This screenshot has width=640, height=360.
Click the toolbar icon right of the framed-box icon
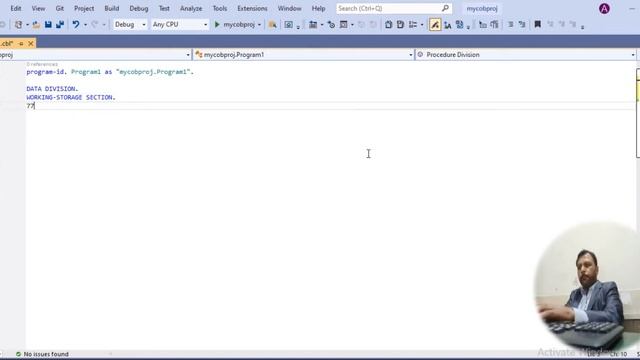313,25
